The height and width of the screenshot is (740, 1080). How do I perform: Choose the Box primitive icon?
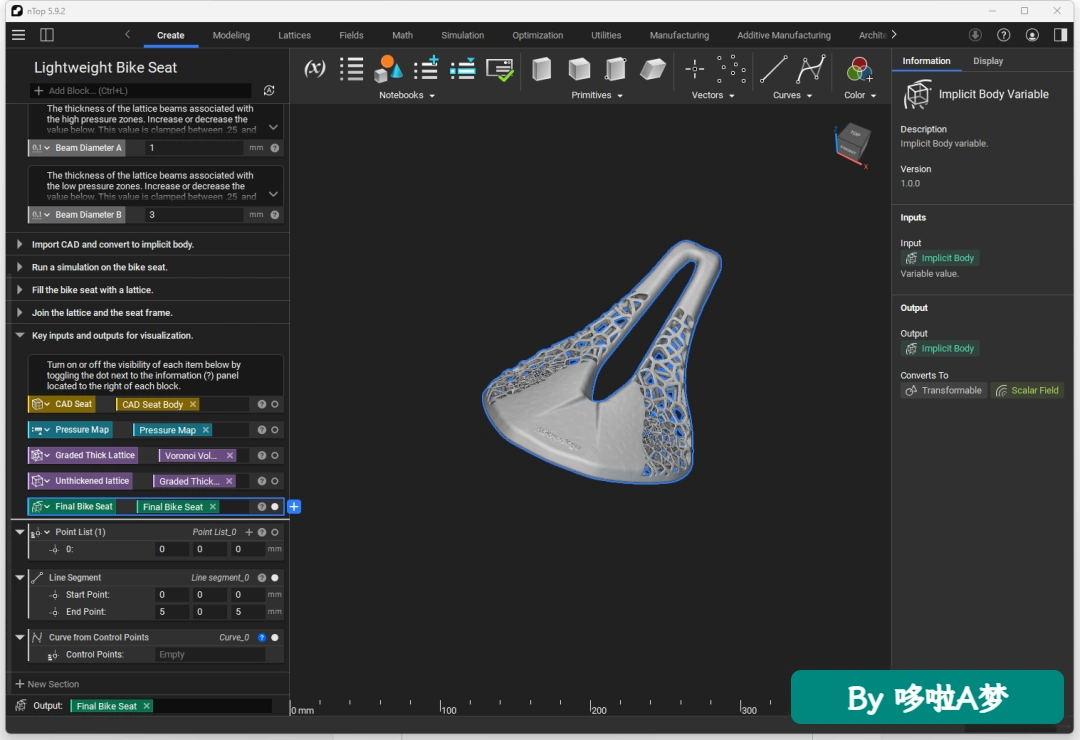[x=541, y=69]
